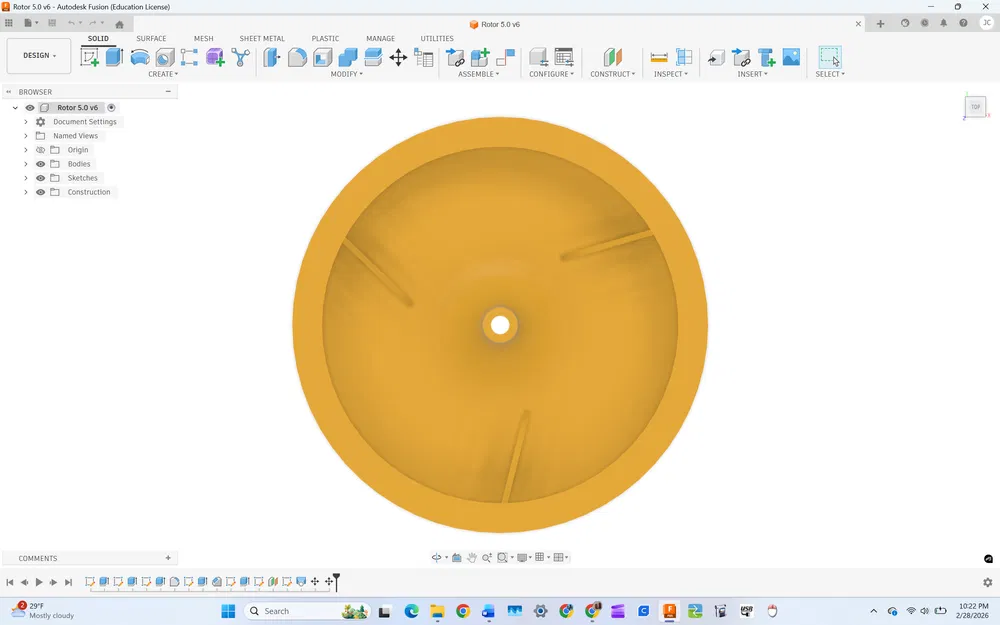The image size is (1000, 625).
Task: Open a new design tab with plus
Action: [880, 24]
